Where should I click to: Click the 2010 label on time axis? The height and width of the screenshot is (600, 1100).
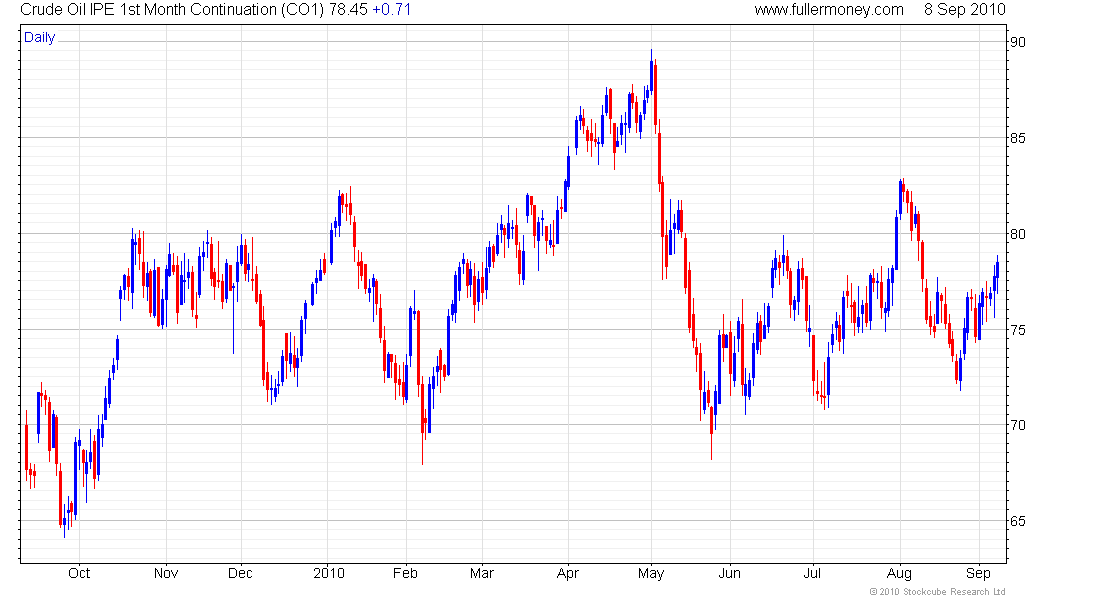[328, 573]
